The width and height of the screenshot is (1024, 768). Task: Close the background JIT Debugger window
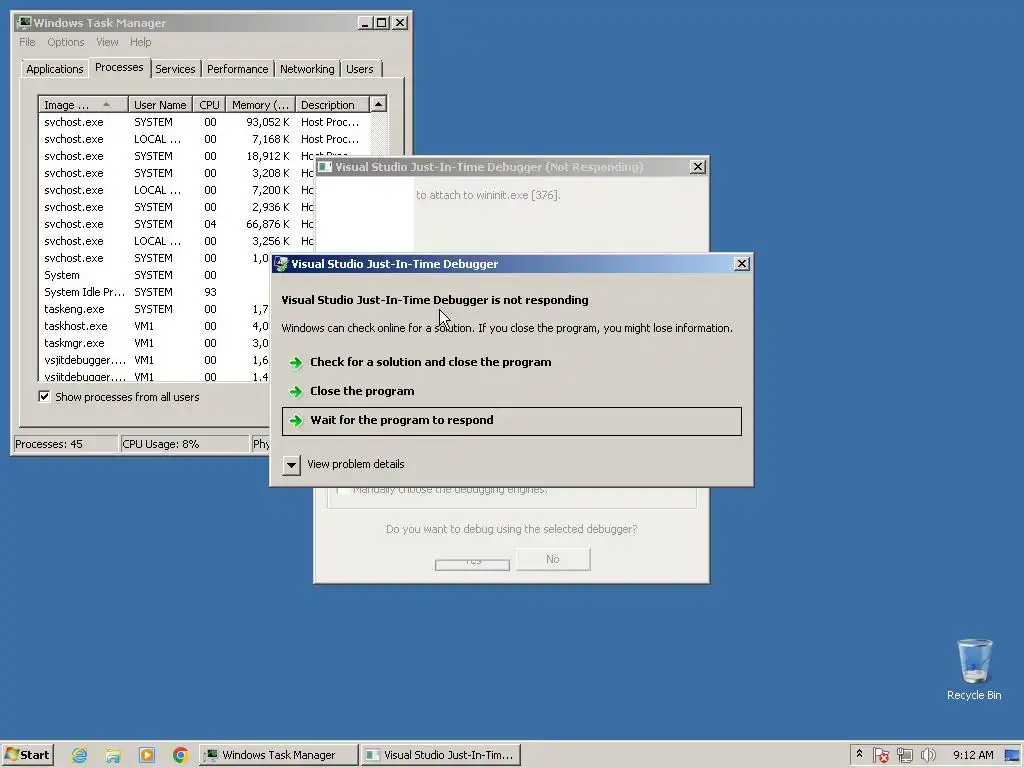tap(697, 167)
